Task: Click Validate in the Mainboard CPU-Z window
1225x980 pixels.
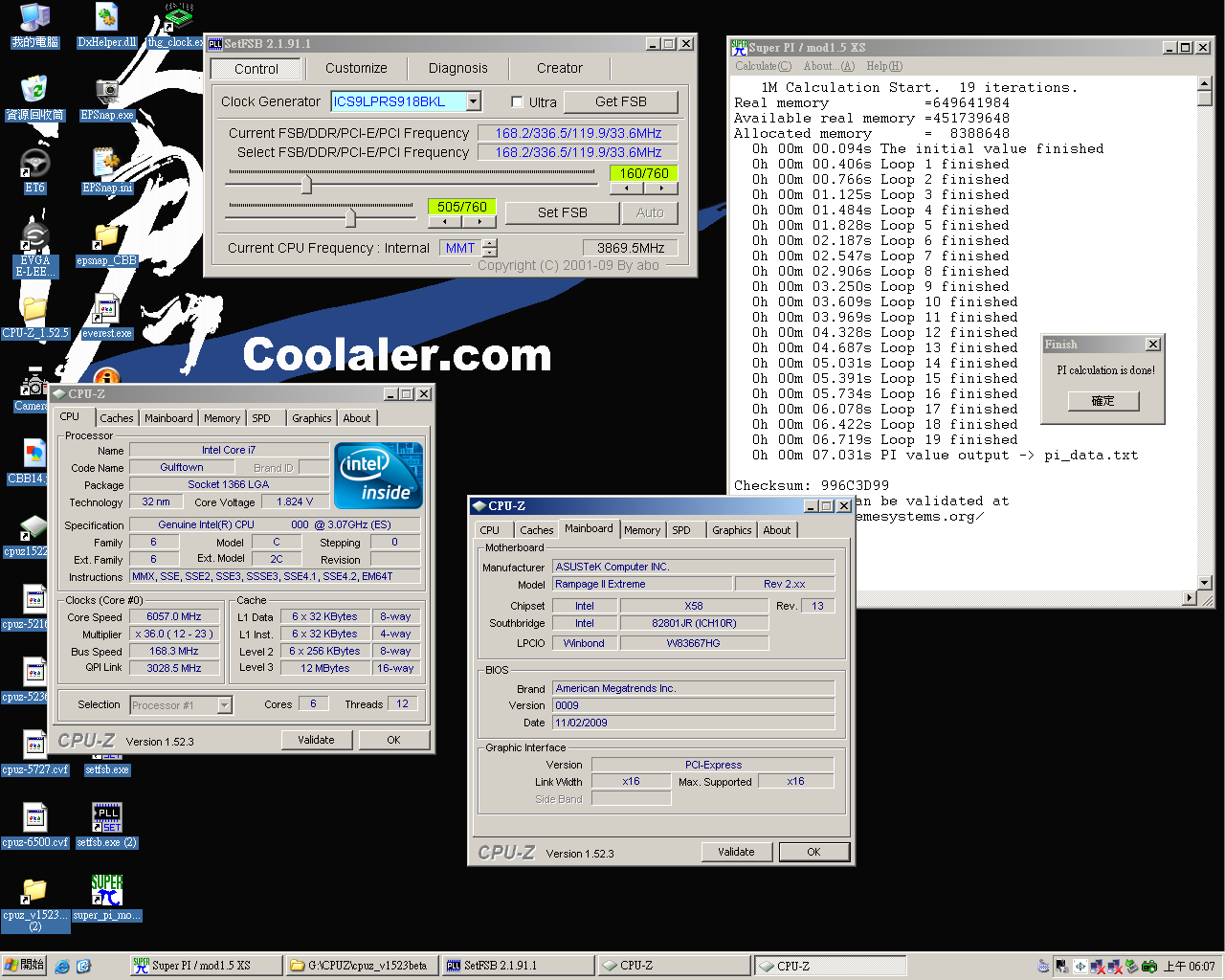Action: pyautogui.click(x=736, y=852)
